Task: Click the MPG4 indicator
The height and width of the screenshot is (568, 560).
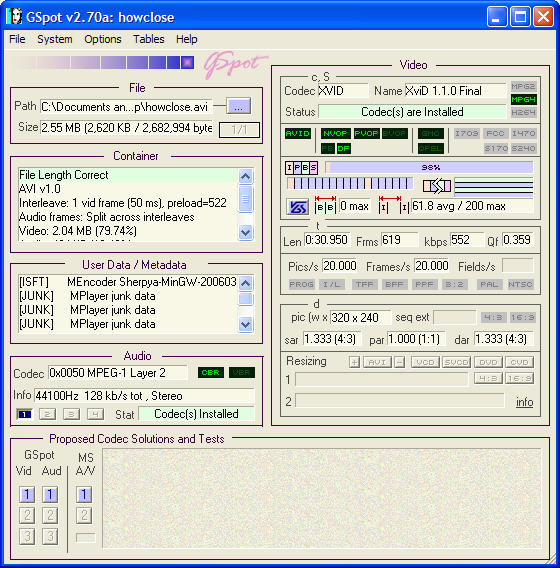Action: point(523,99)
